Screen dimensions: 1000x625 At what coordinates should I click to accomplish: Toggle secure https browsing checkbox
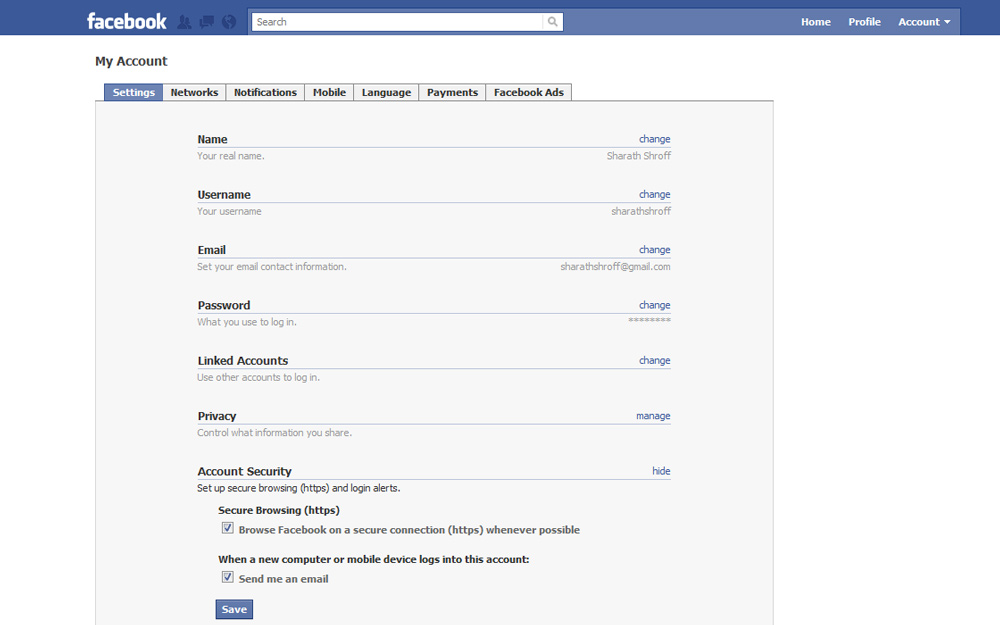(x=228, y=528)
